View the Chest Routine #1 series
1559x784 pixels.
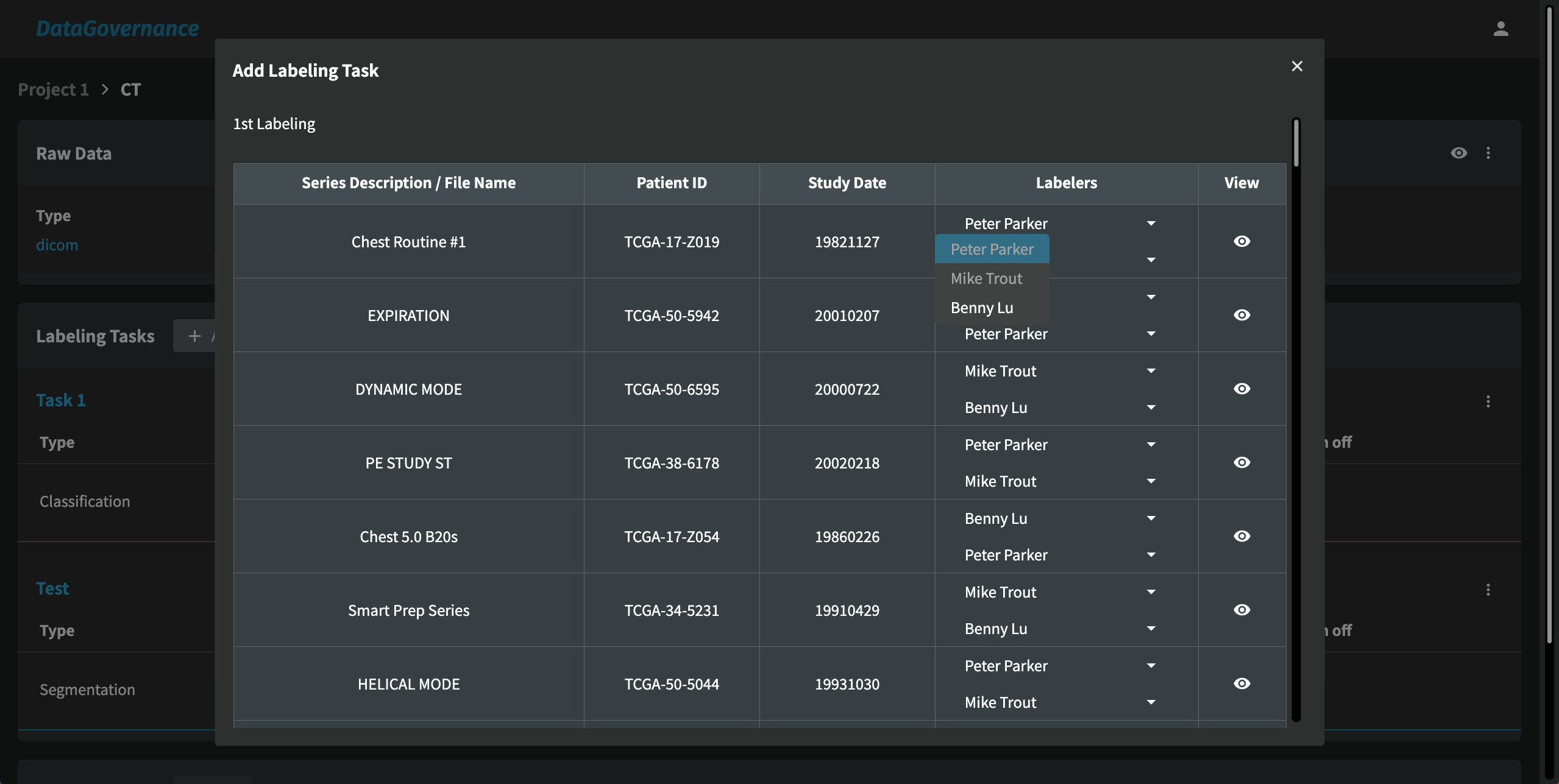pyautogui.click(x=1242, y=241)
